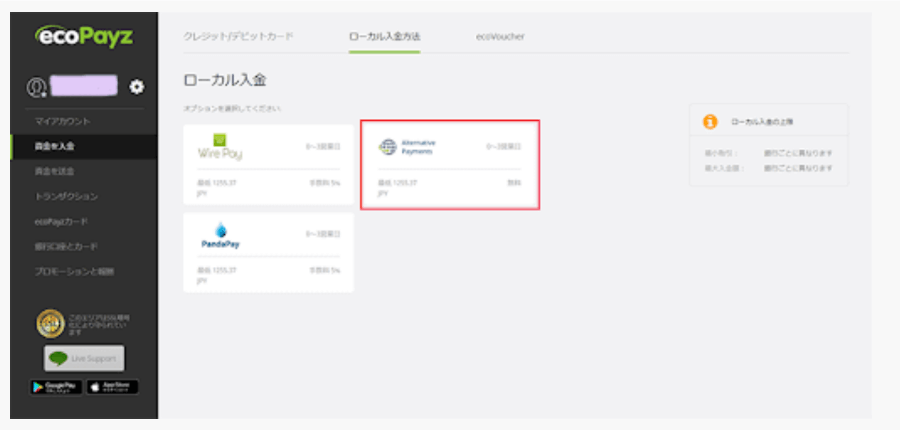Open the user profile avatar icon

37,87
